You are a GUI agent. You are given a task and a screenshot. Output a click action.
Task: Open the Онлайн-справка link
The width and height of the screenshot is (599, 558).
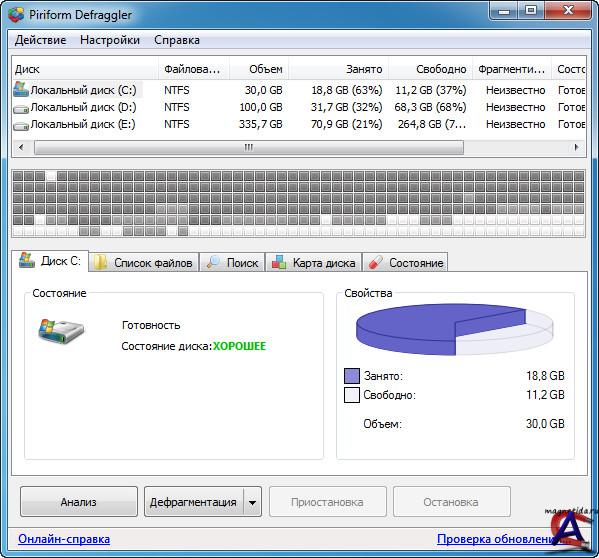[x=64, y=539]
